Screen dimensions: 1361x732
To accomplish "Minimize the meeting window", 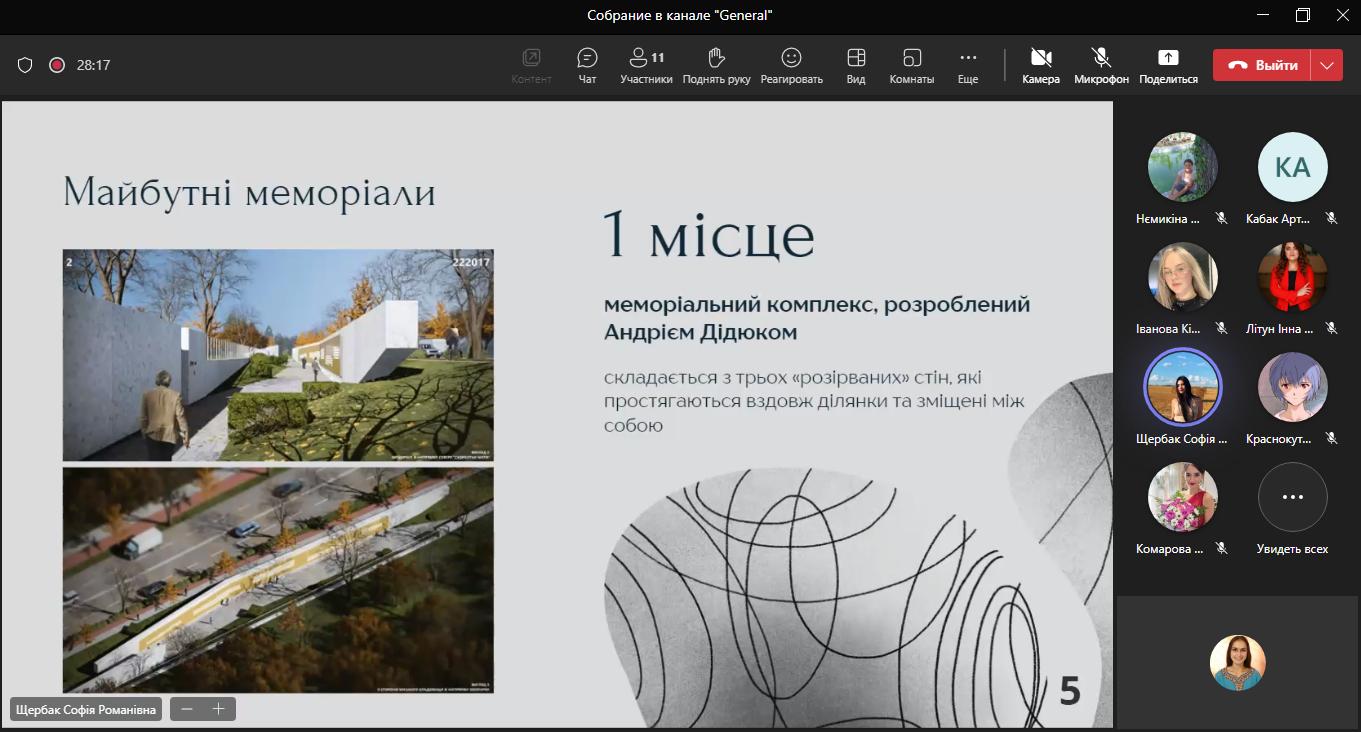I will click(x=1265, y=15).
